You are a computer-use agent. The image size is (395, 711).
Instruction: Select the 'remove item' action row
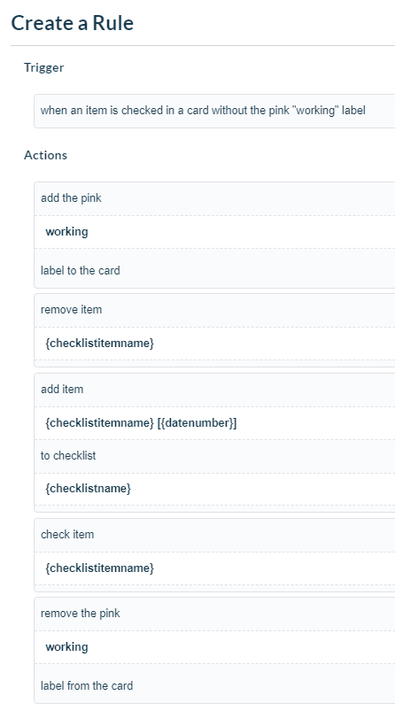[215, 310]
